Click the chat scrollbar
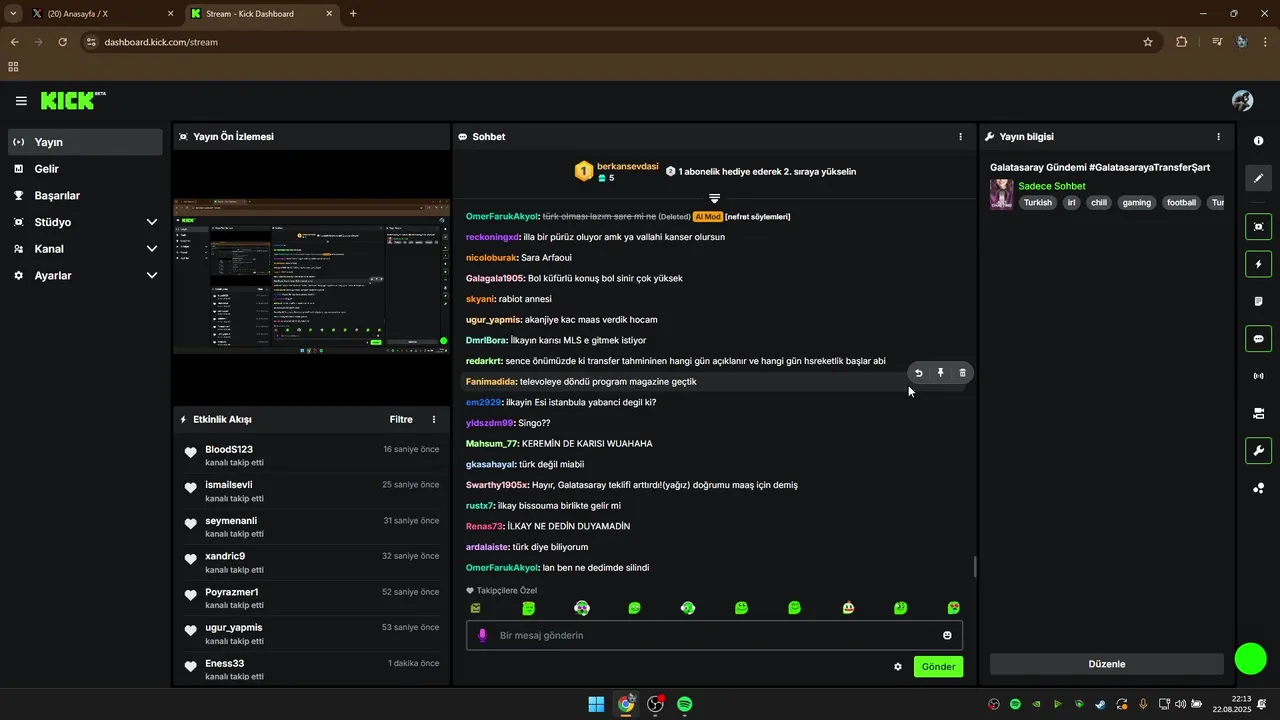This screenshot has width=1280, height=720. tap(975, 566)
